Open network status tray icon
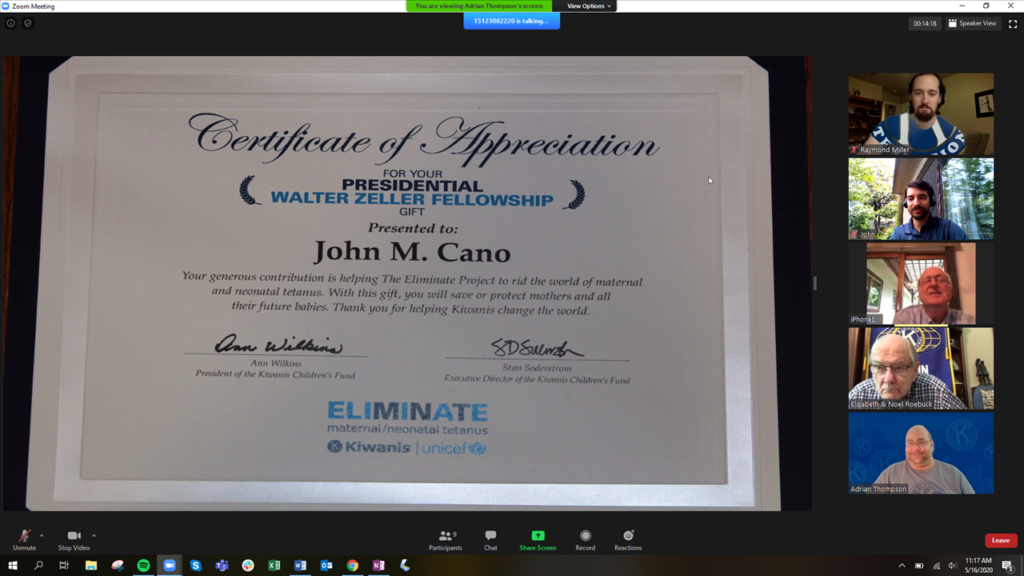1024x576 pixels. click(936, 566)
